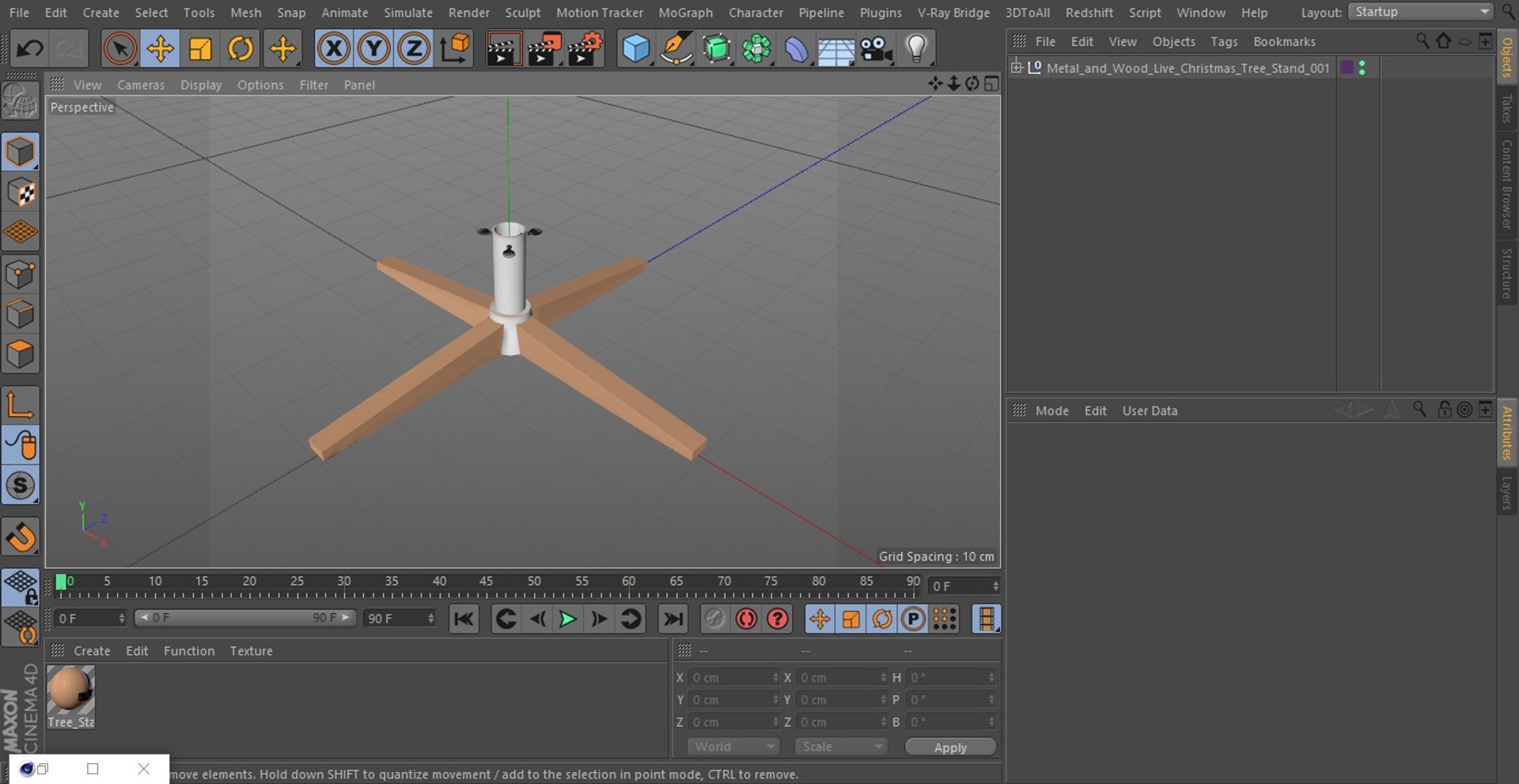Select the Move tool in toolbar
Viewport: 1519px width, 784px height.
coord(160,49)
